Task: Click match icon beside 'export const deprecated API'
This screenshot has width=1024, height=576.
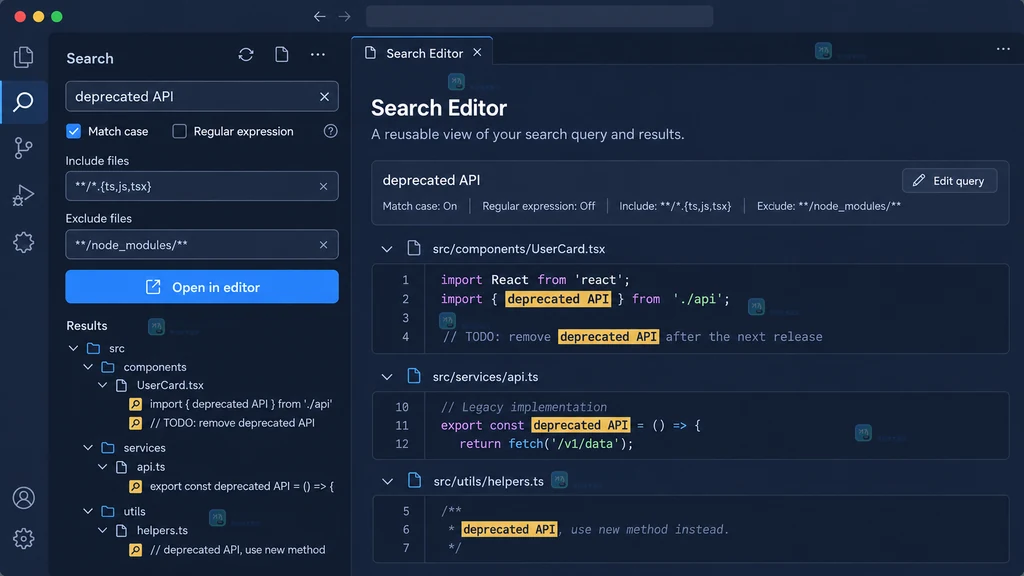Action: (x=135, y=487)
